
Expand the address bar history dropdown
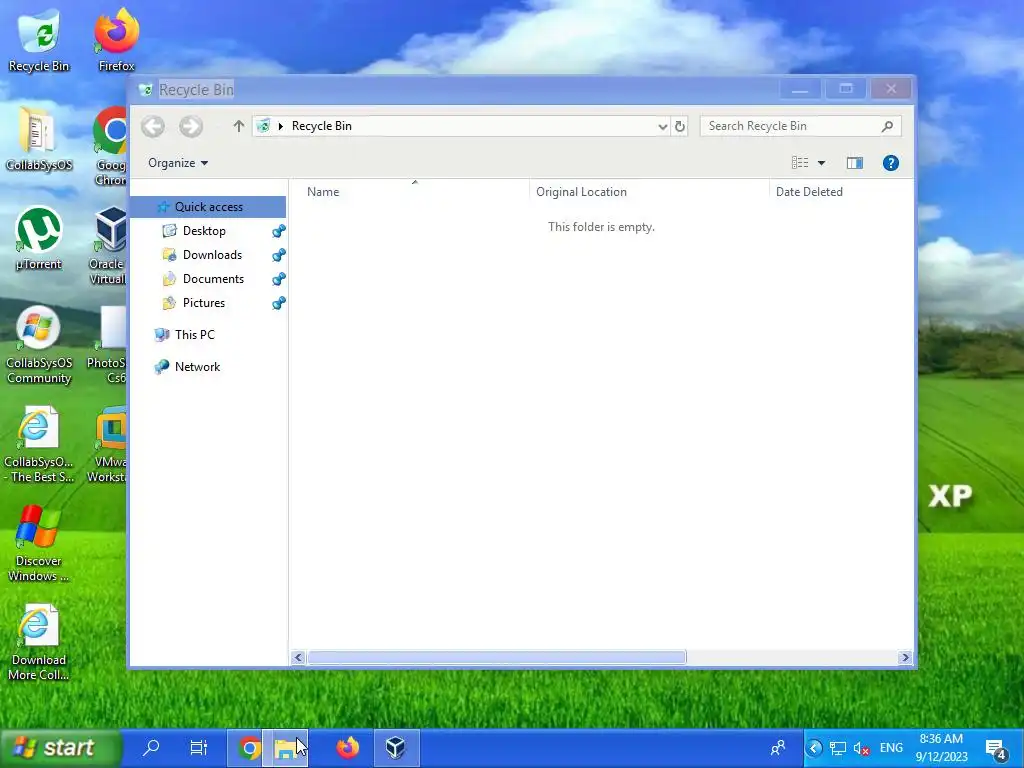coord(663,126)
